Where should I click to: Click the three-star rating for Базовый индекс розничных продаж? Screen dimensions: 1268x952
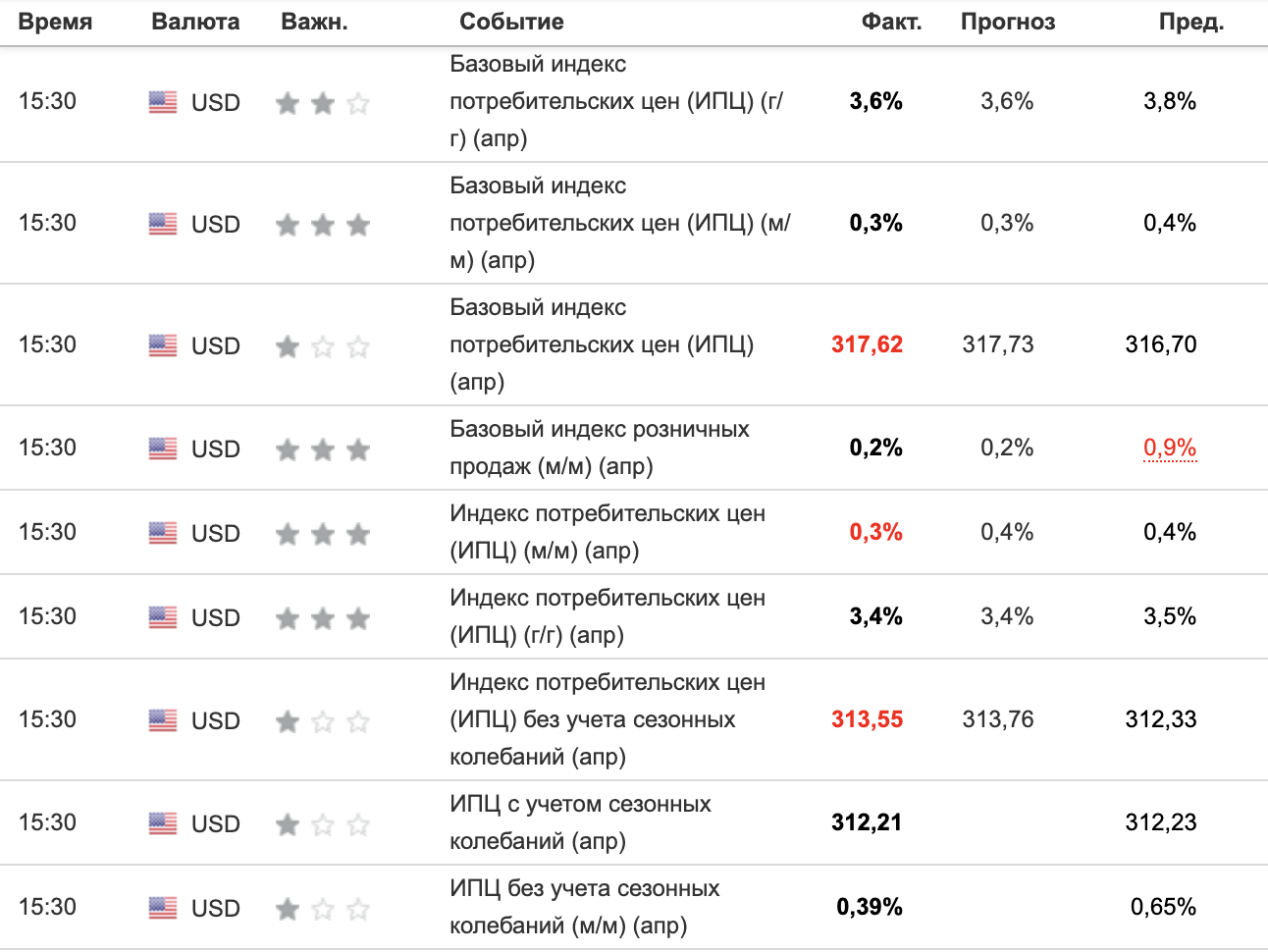click(322, 450)
